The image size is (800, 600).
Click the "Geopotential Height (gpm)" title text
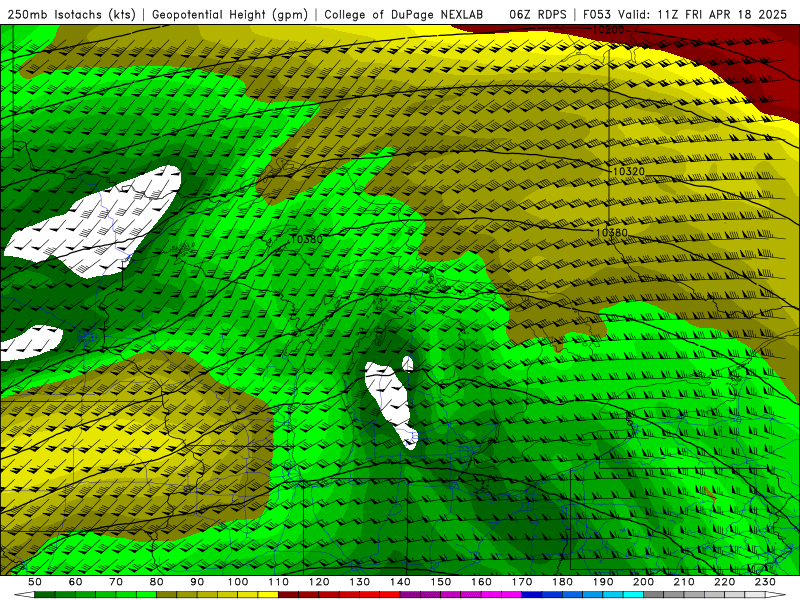point(230,14)
